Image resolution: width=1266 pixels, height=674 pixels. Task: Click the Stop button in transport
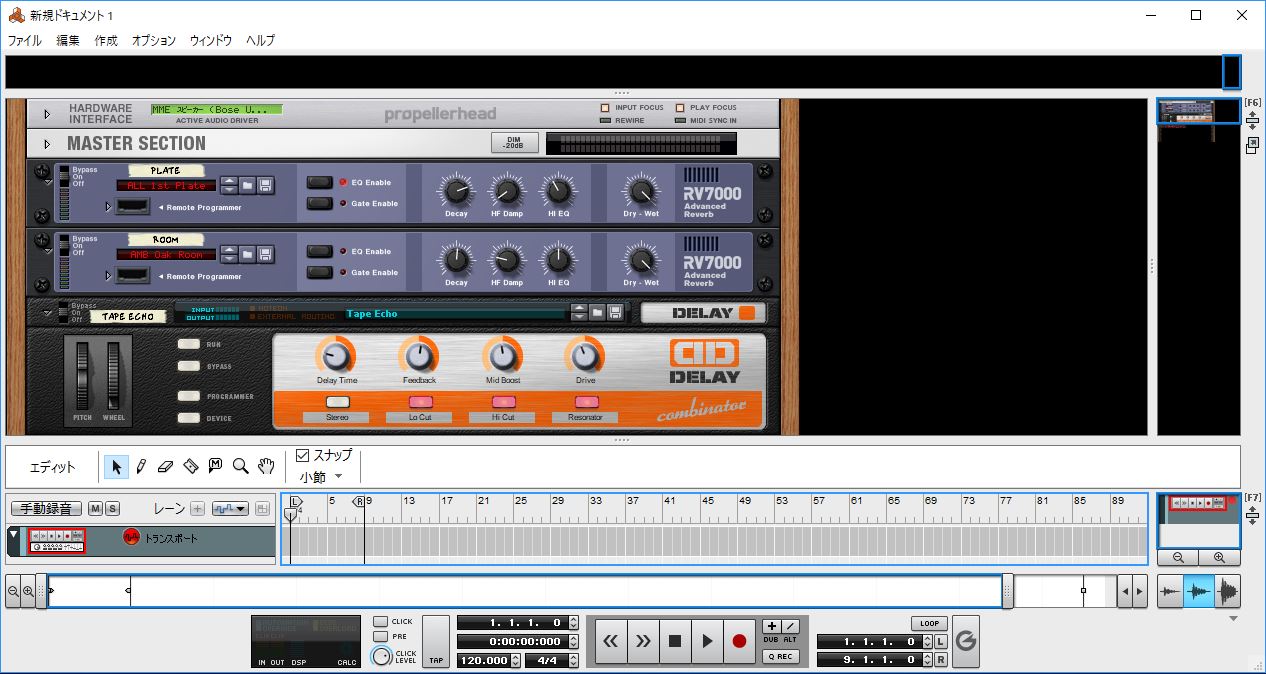(x=675, y=641)
